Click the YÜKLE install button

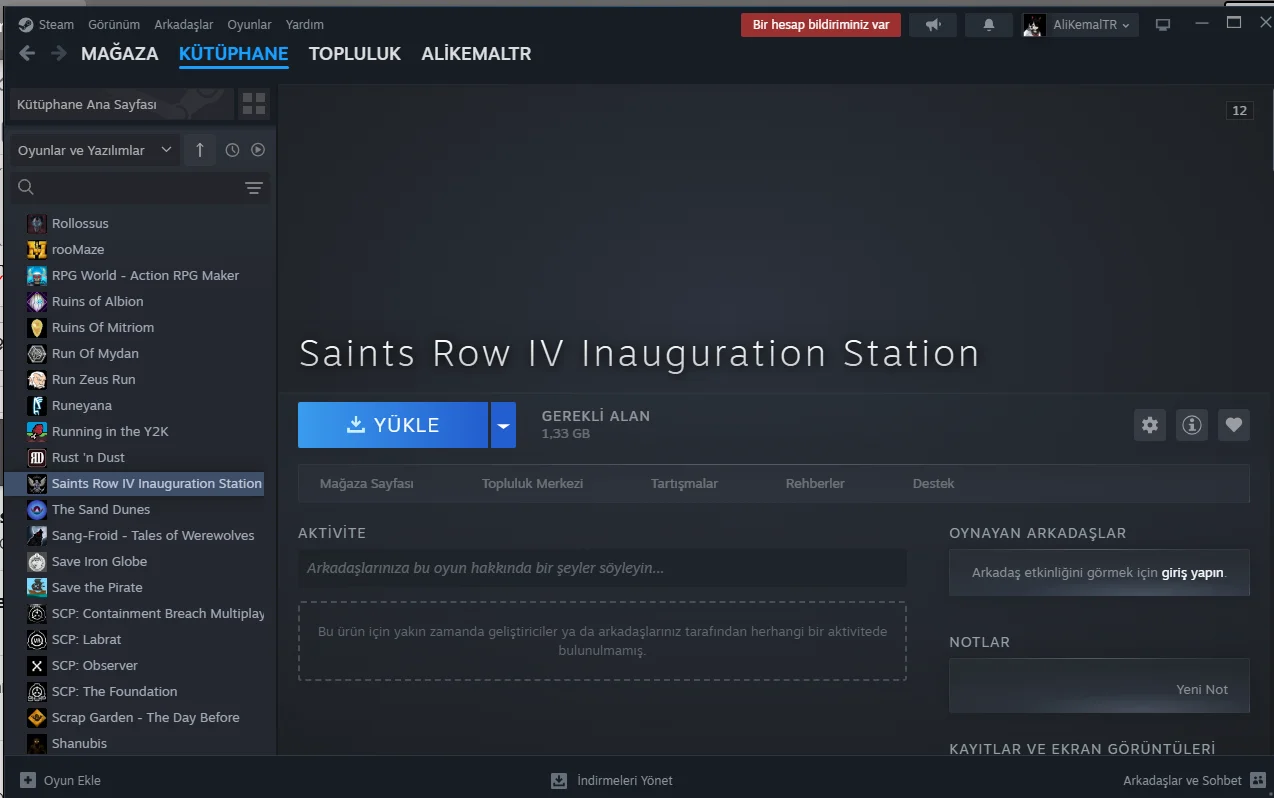pos(393,425)
